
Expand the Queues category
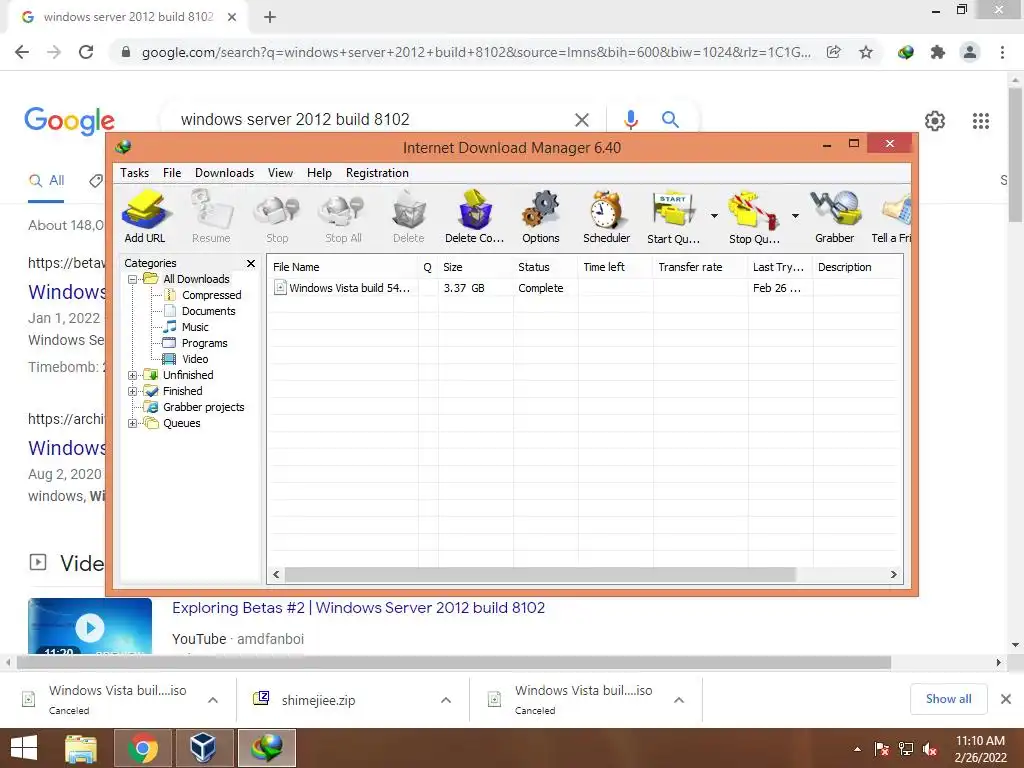pyautogui.click(x=133, y=423)
